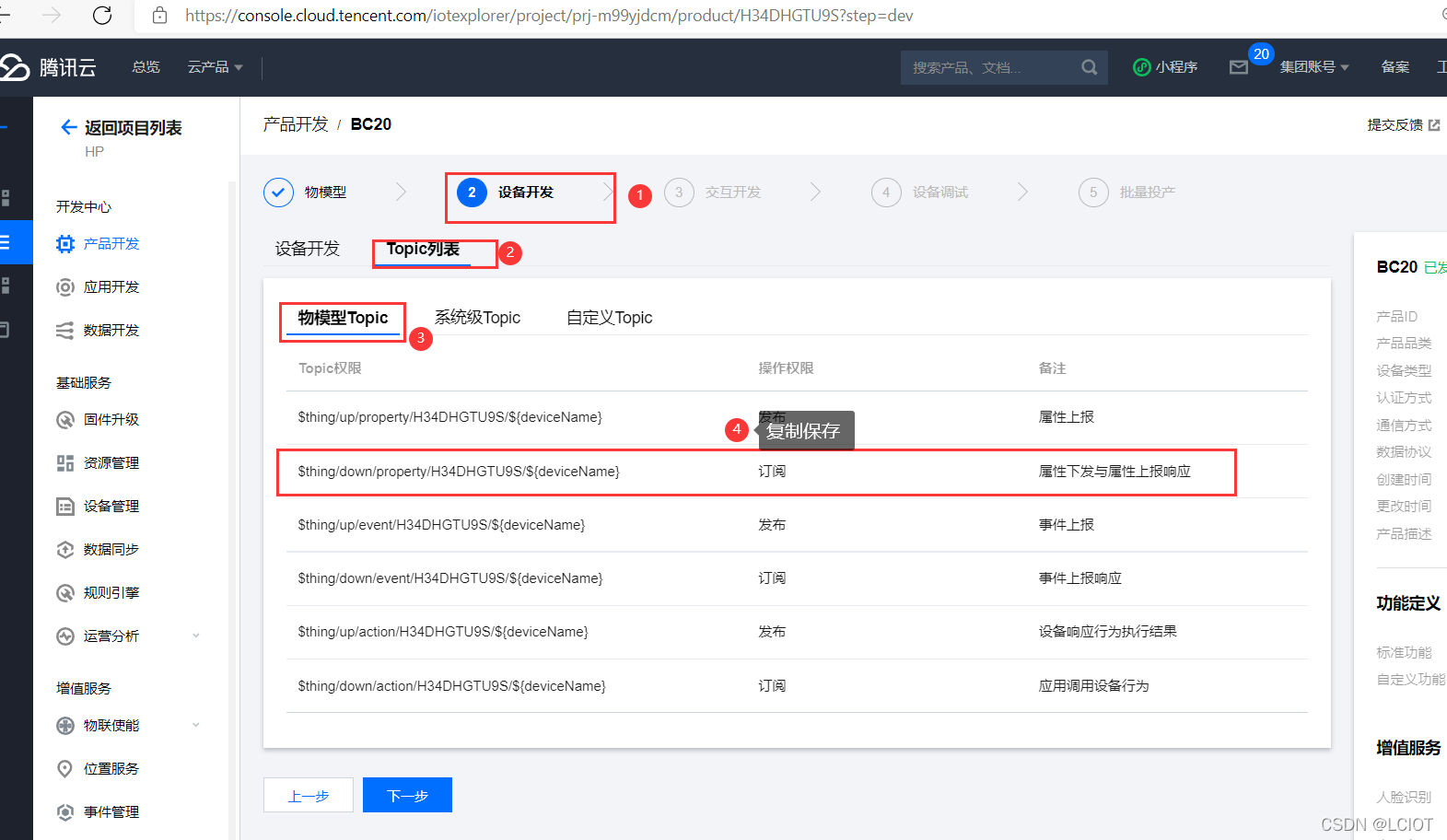Open the 集团账号 account dropdown
1447x840 pixels.
1314,67
